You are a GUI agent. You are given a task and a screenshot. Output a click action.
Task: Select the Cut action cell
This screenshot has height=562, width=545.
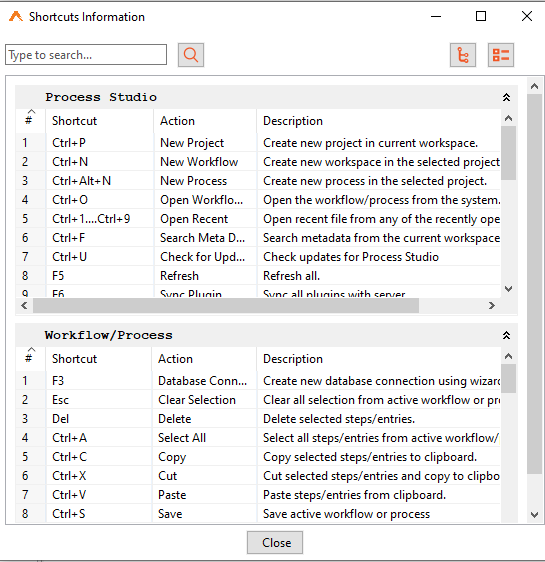point(204,476)
